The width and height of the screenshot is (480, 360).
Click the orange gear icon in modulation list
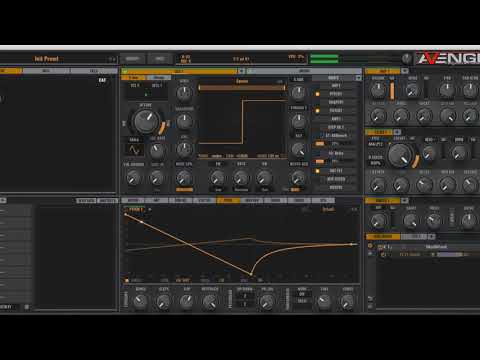370,246
